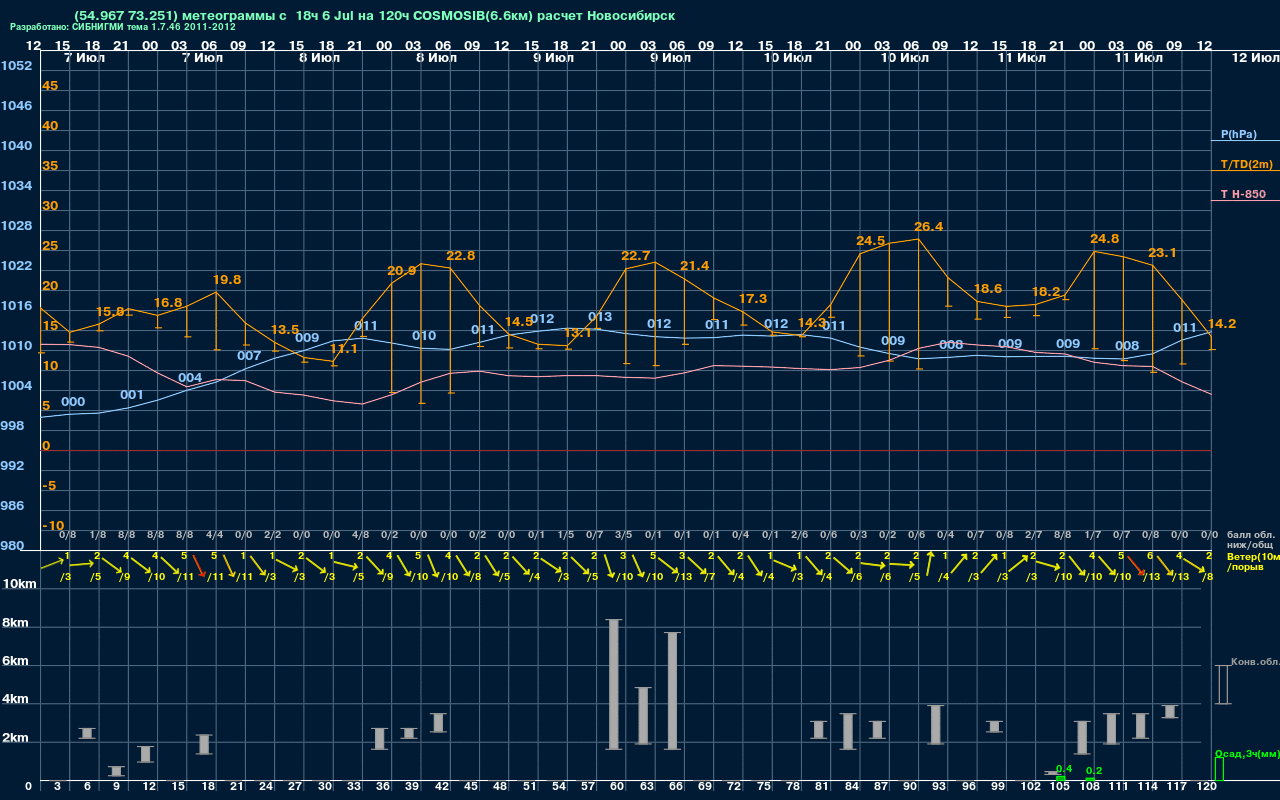Viewport: 1280px width, 800px height.
Task: Select the cloud bar above hour 63
Action: (643, 716)
